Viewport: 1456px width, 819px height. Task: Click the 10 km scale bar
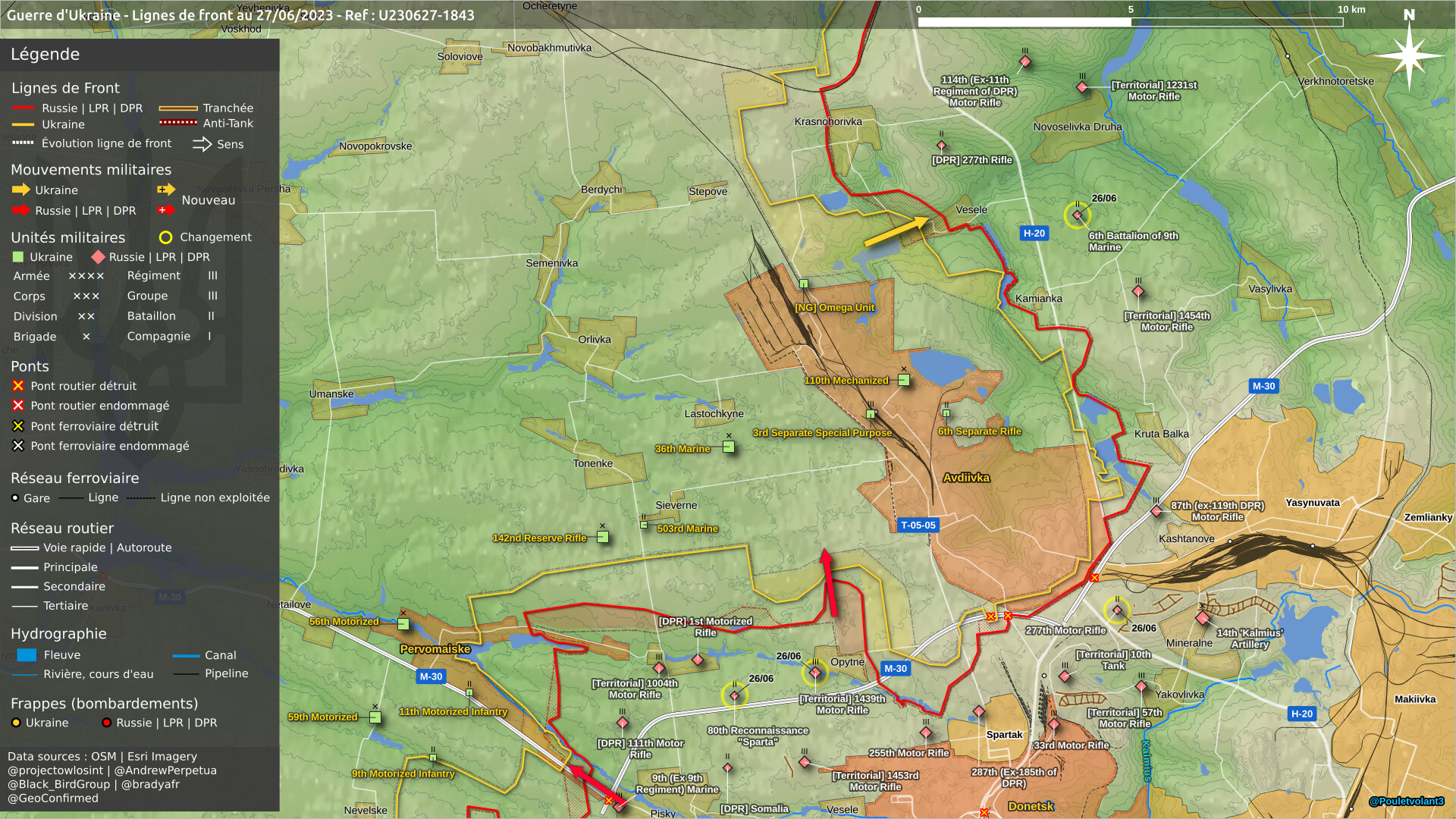coord(1130,22)
